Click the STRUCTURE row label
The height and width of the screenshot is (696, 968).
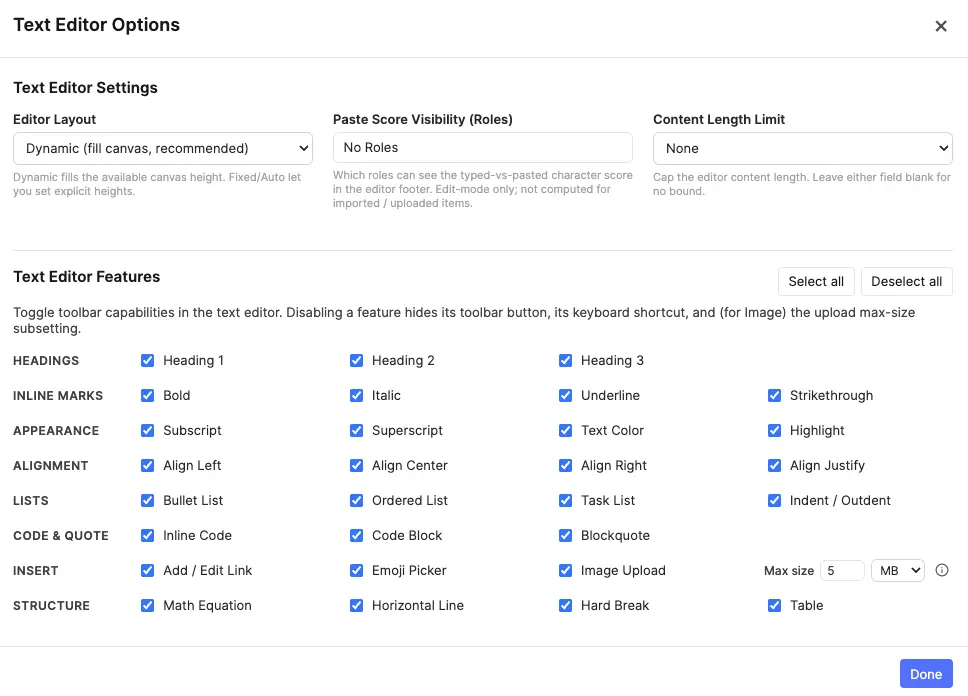tap(51, 606)
